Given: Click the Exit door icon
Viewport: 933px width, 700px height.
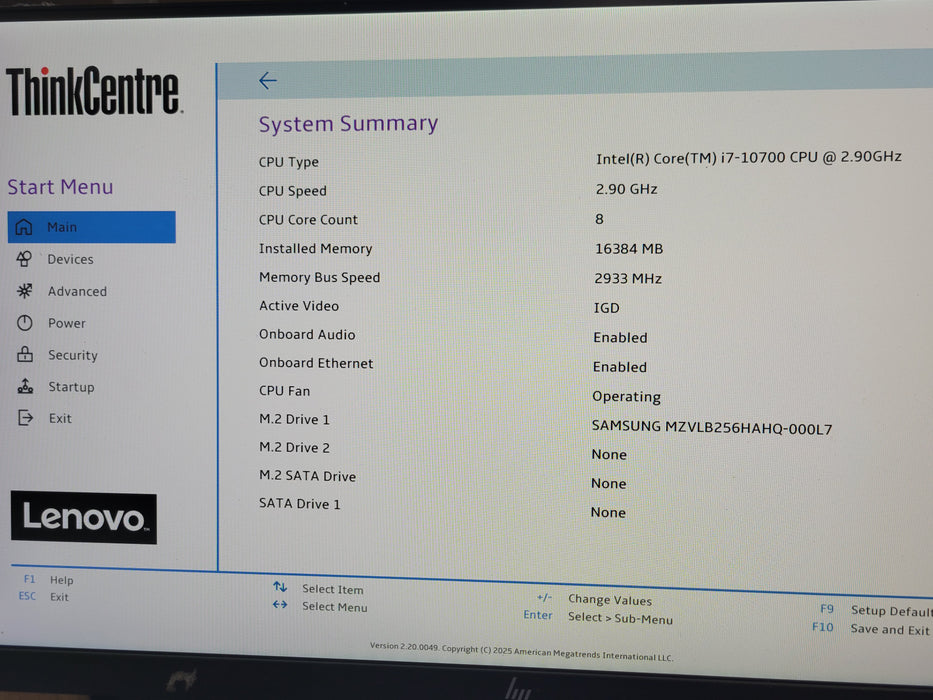Looking at the screenshot, I should tap(26, 418).
